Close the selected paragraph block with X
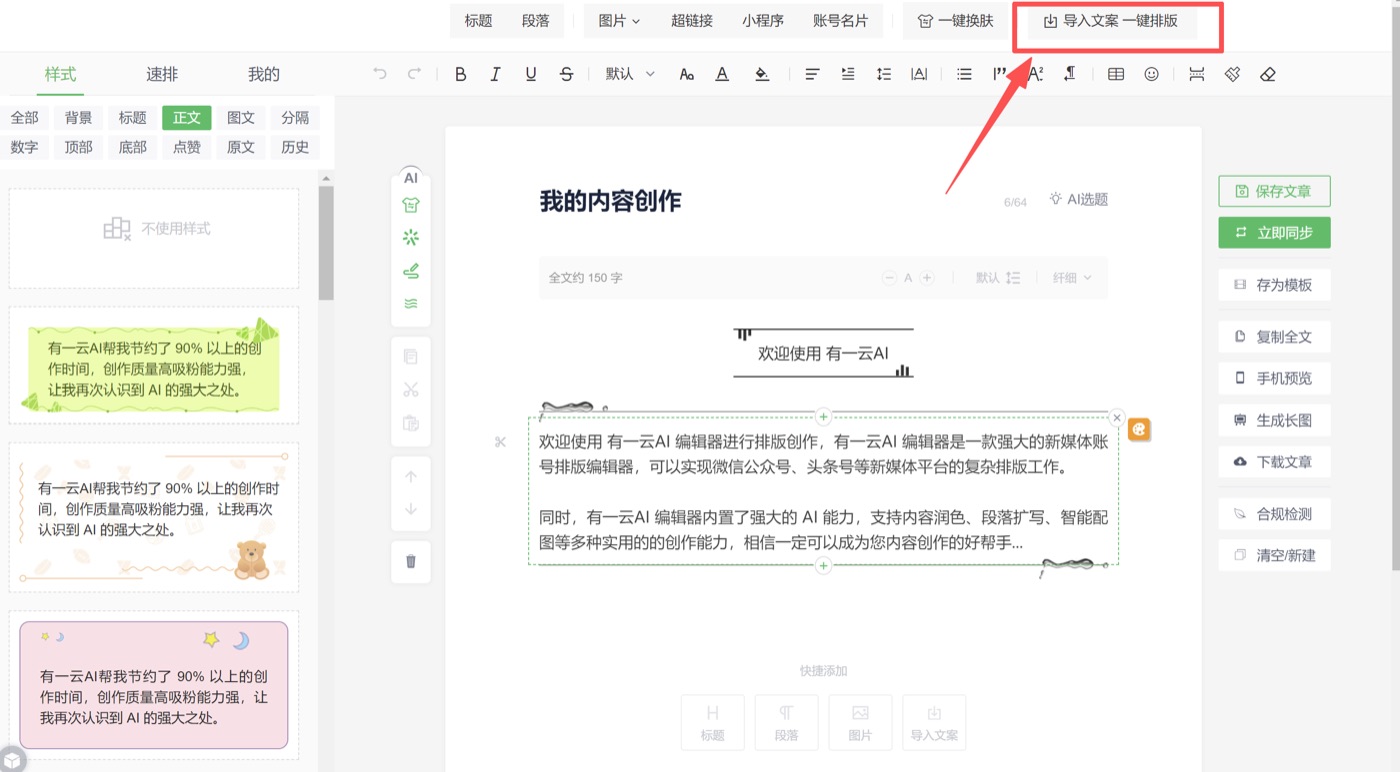1400x772 pixels. 1117,418
